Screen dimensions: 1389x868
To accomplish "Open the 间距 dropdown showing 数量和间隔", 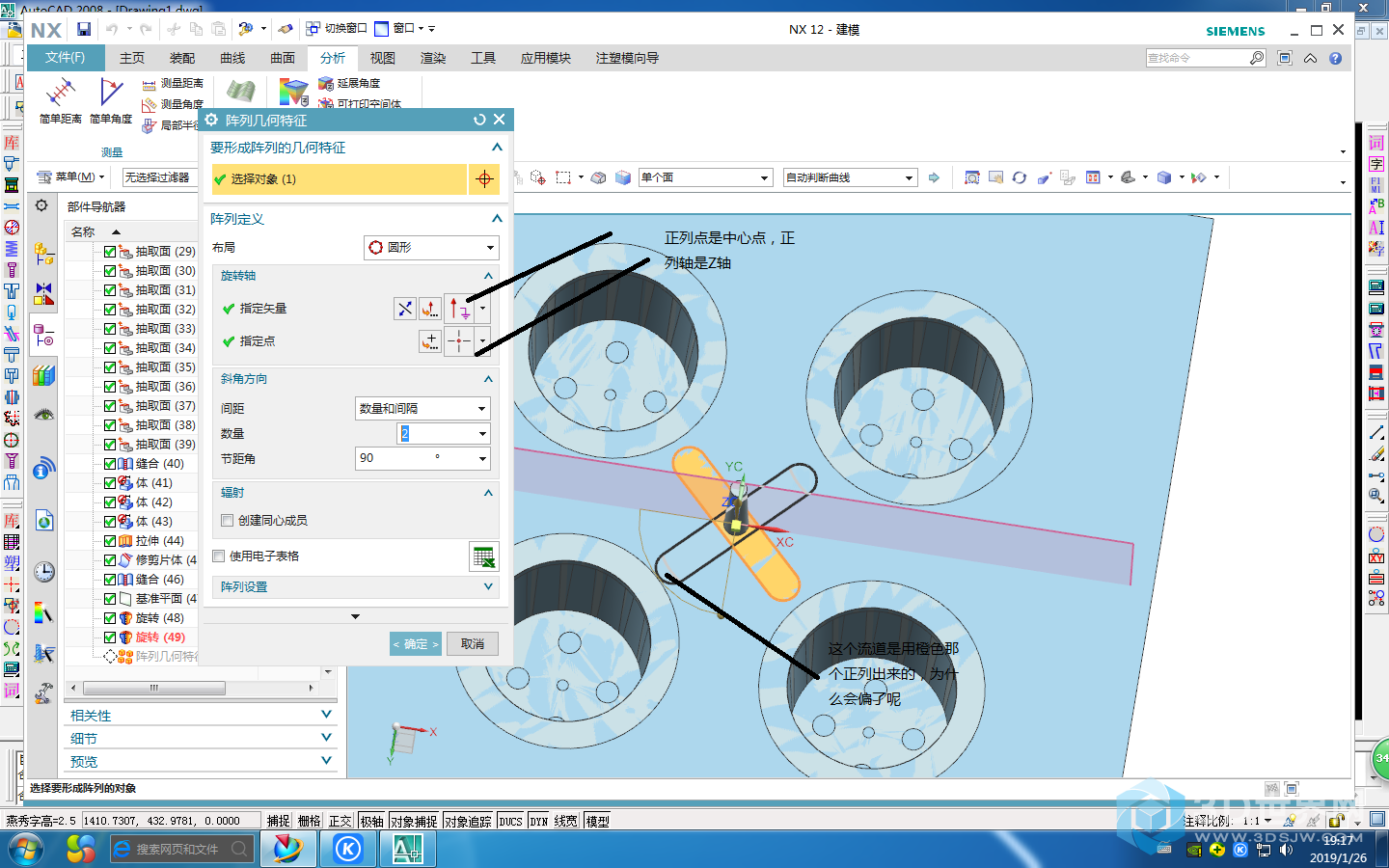I will 422,409.
